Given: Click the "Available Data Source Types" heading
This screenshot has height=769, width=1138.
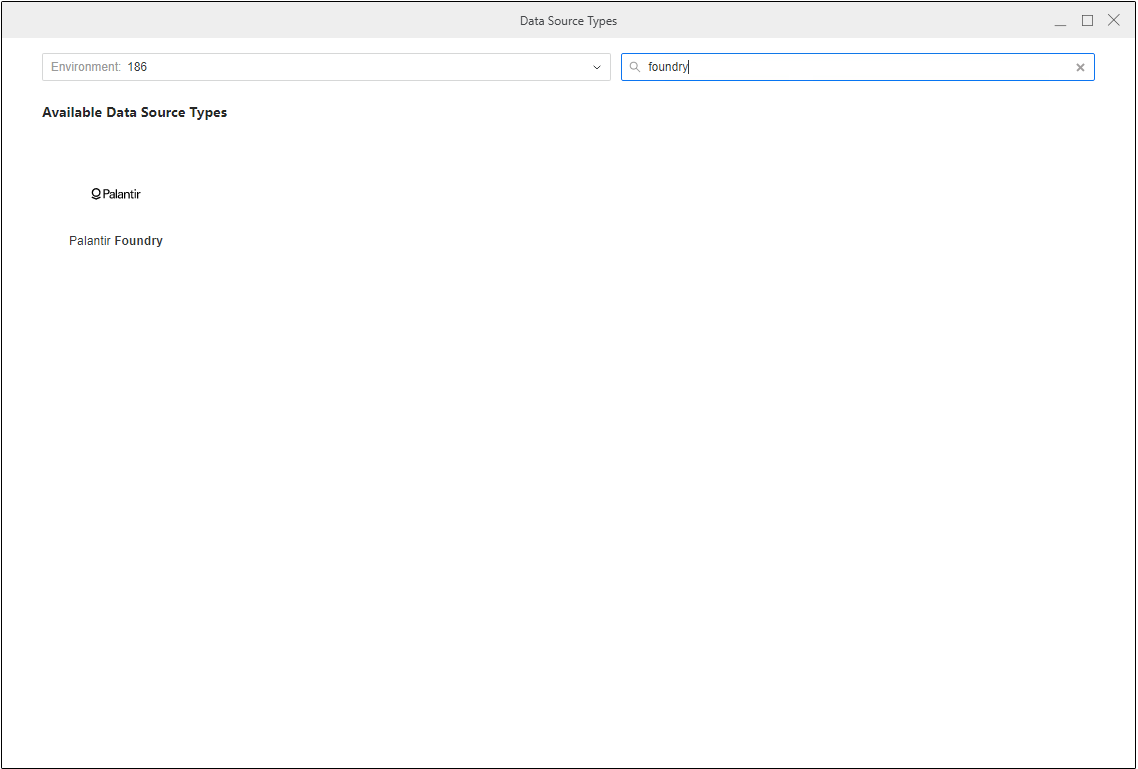Looking at the screenshot, I should (x=134, y=112).
